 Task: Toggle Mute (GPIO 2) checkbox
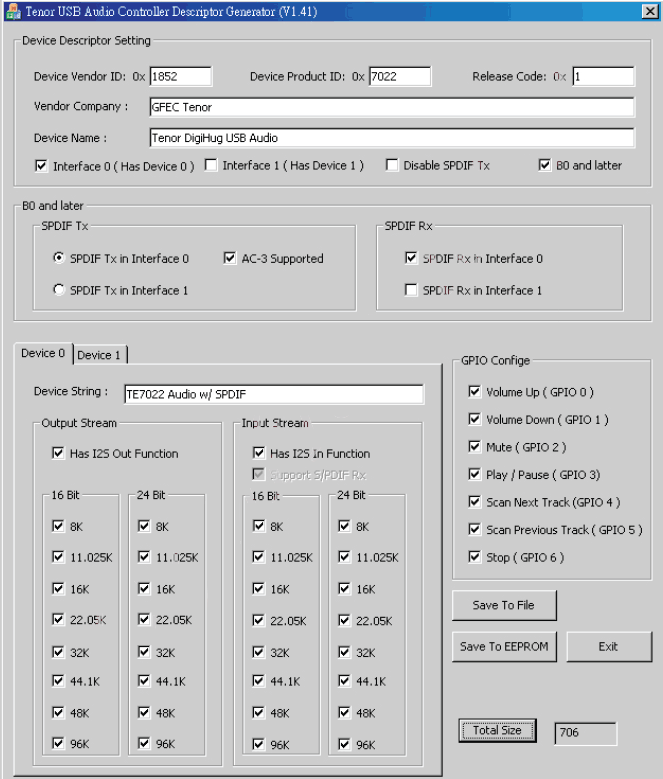[x=474, y=447]
